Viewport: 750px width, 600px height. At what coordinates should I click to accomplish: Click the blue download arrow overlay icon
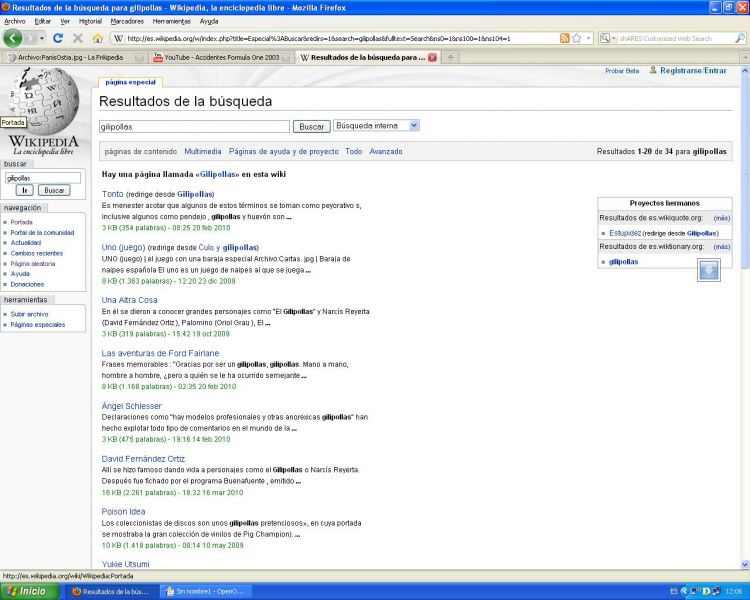click(708, 270)
